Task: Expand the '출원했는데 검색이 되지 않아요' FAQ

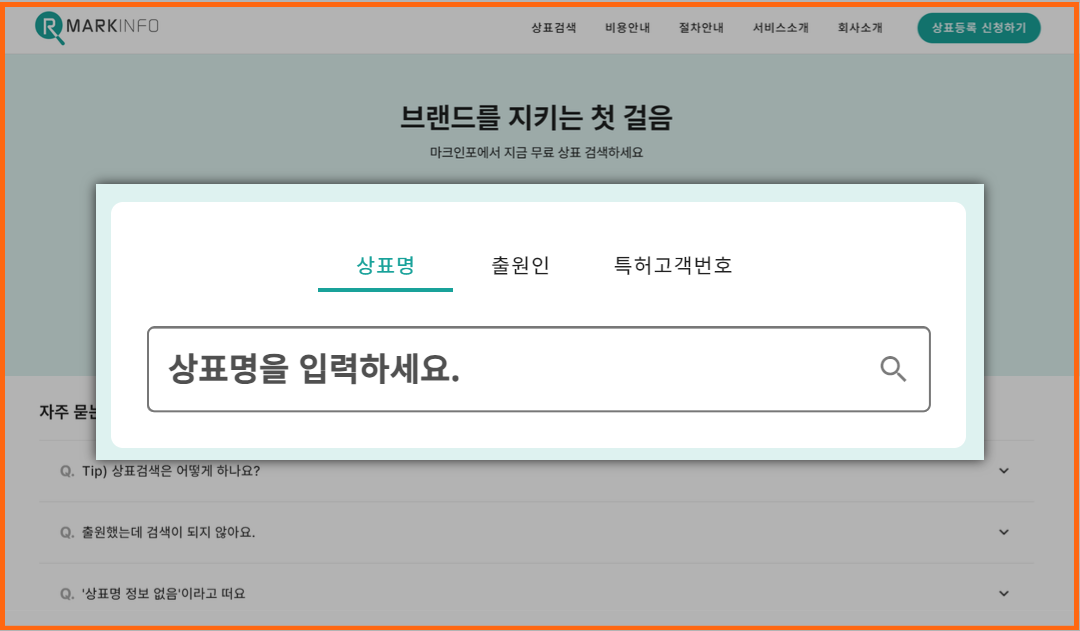Action: tap(1004, 532)
